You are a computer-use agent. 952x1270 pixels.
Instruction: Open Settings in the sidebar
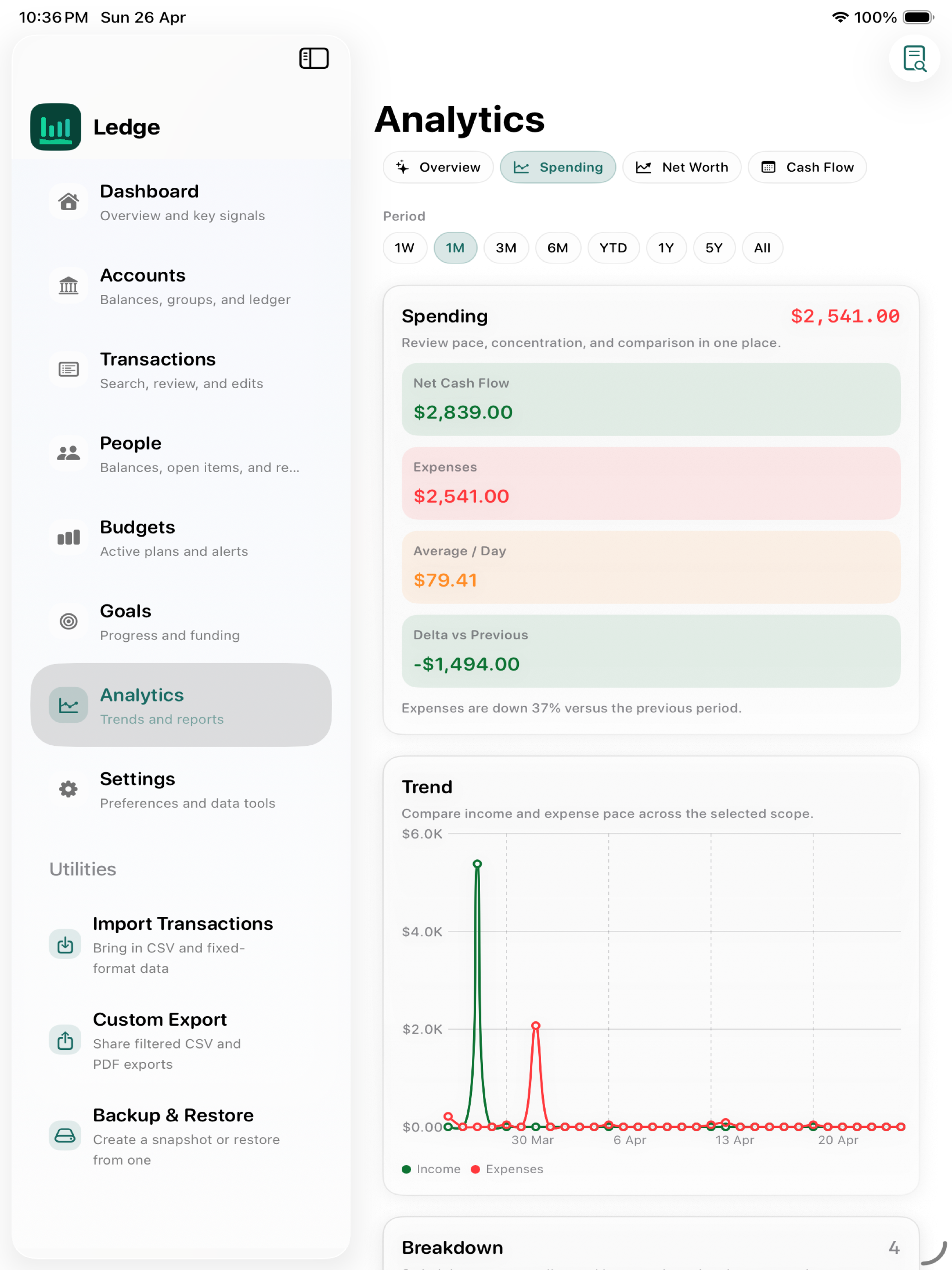point(181,789)
